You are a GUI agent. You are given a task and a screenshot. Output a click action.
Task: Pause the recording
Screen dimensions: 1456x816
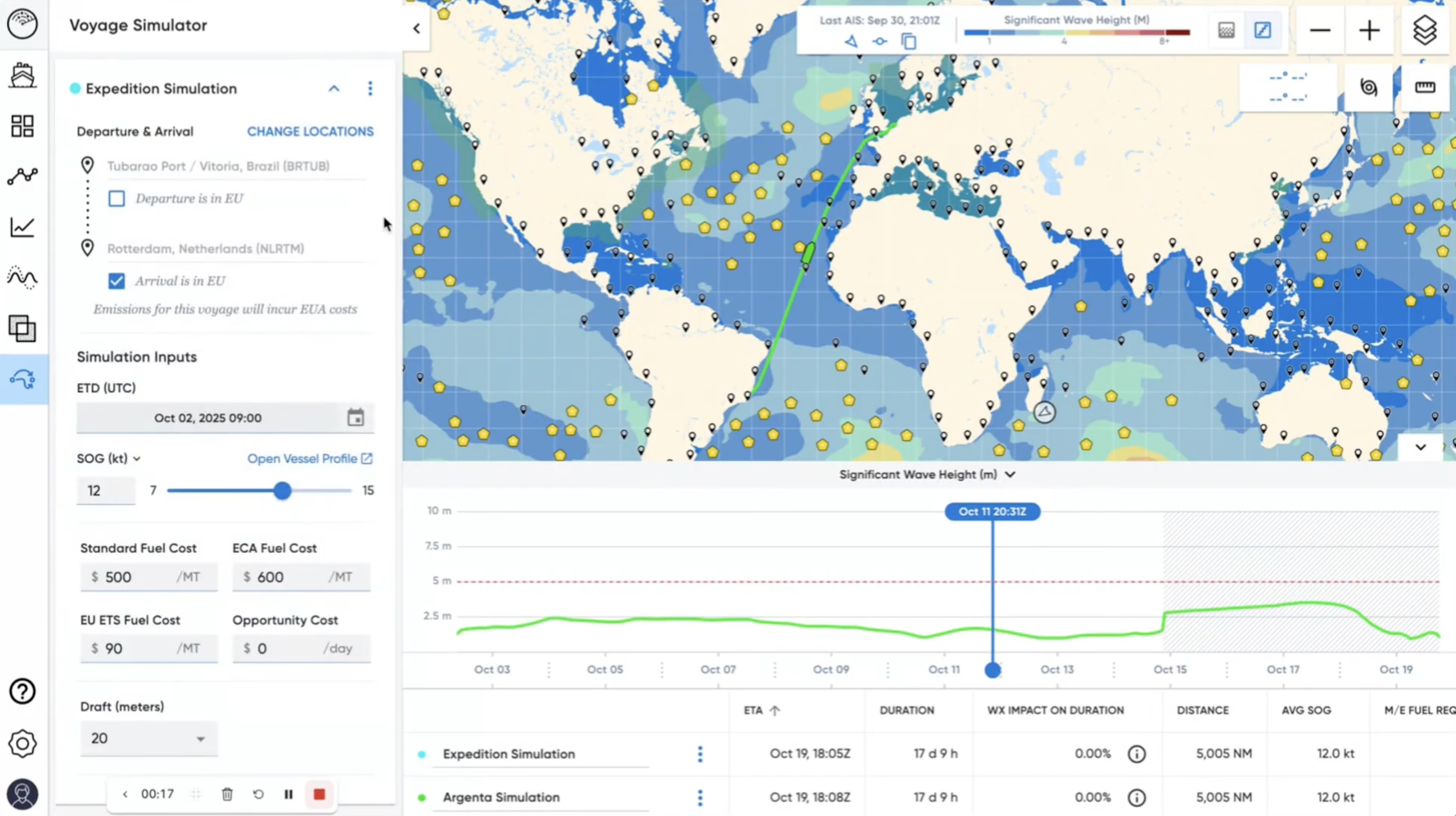(x=289, y=795)
